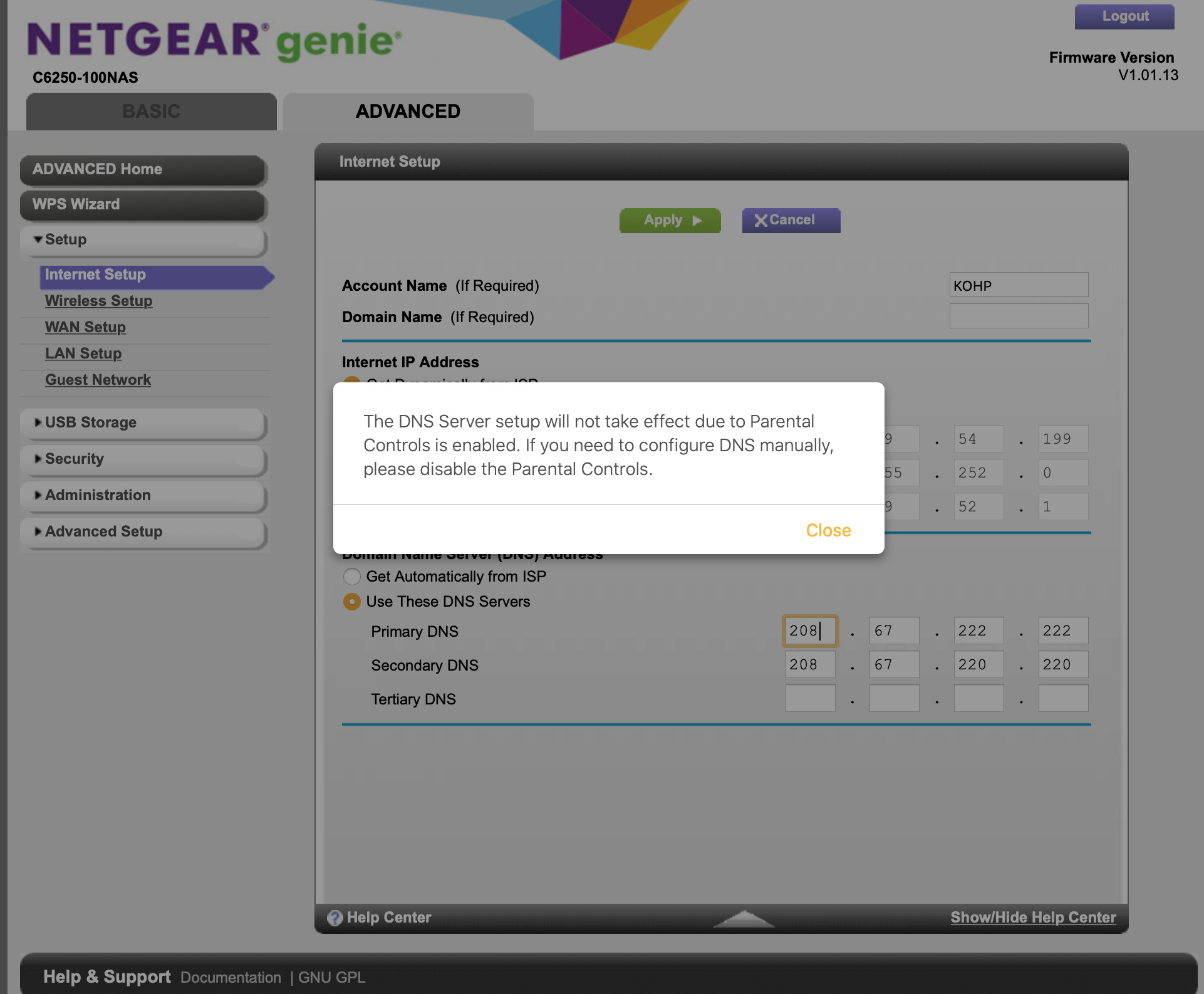The width and height of the screenshot is (1204, 994).
Task: Expand the Administration section
Action: click(143, 496)
